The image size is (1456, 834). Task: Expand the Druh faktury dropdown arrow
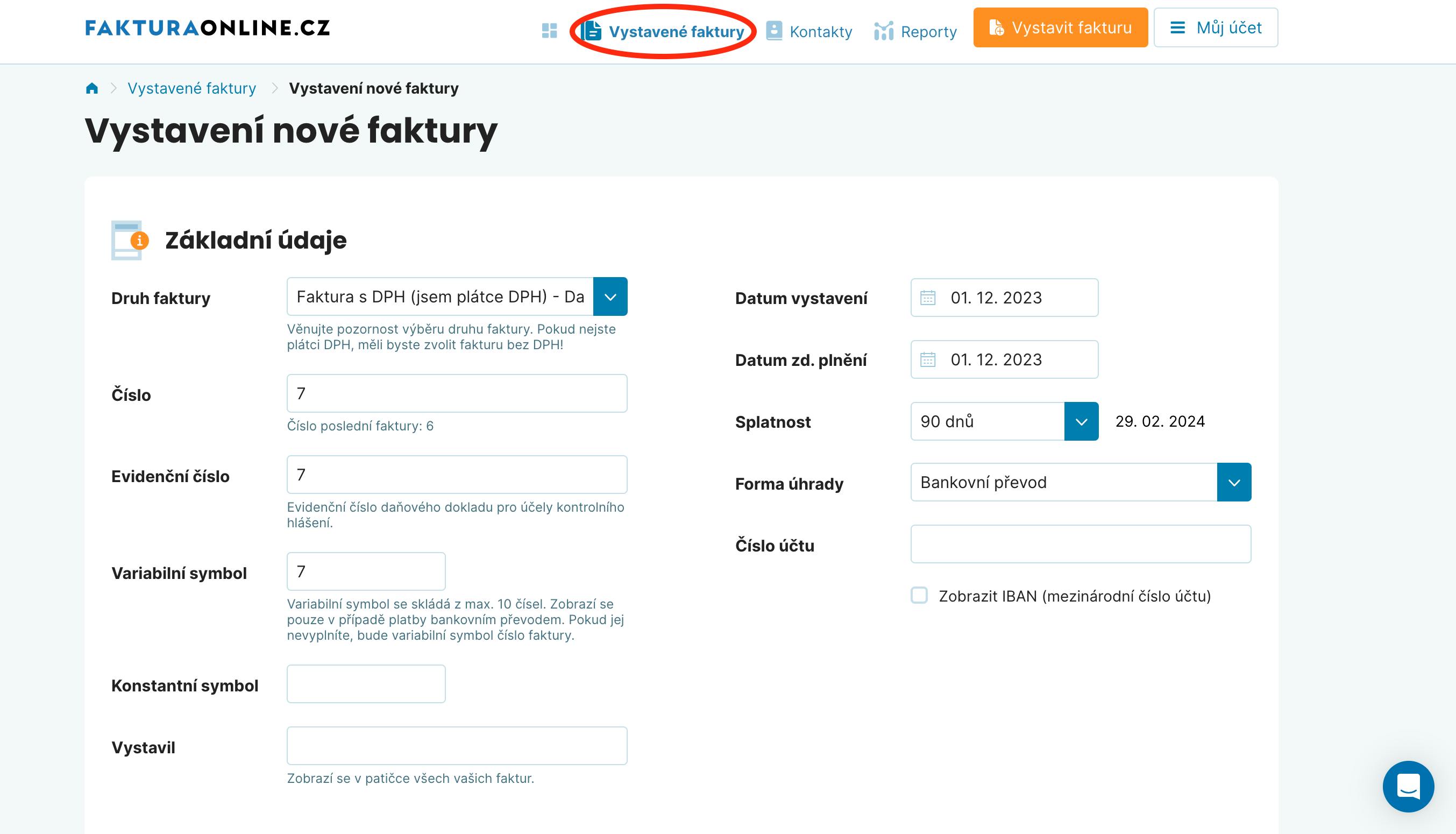click(x=610, y=296)
